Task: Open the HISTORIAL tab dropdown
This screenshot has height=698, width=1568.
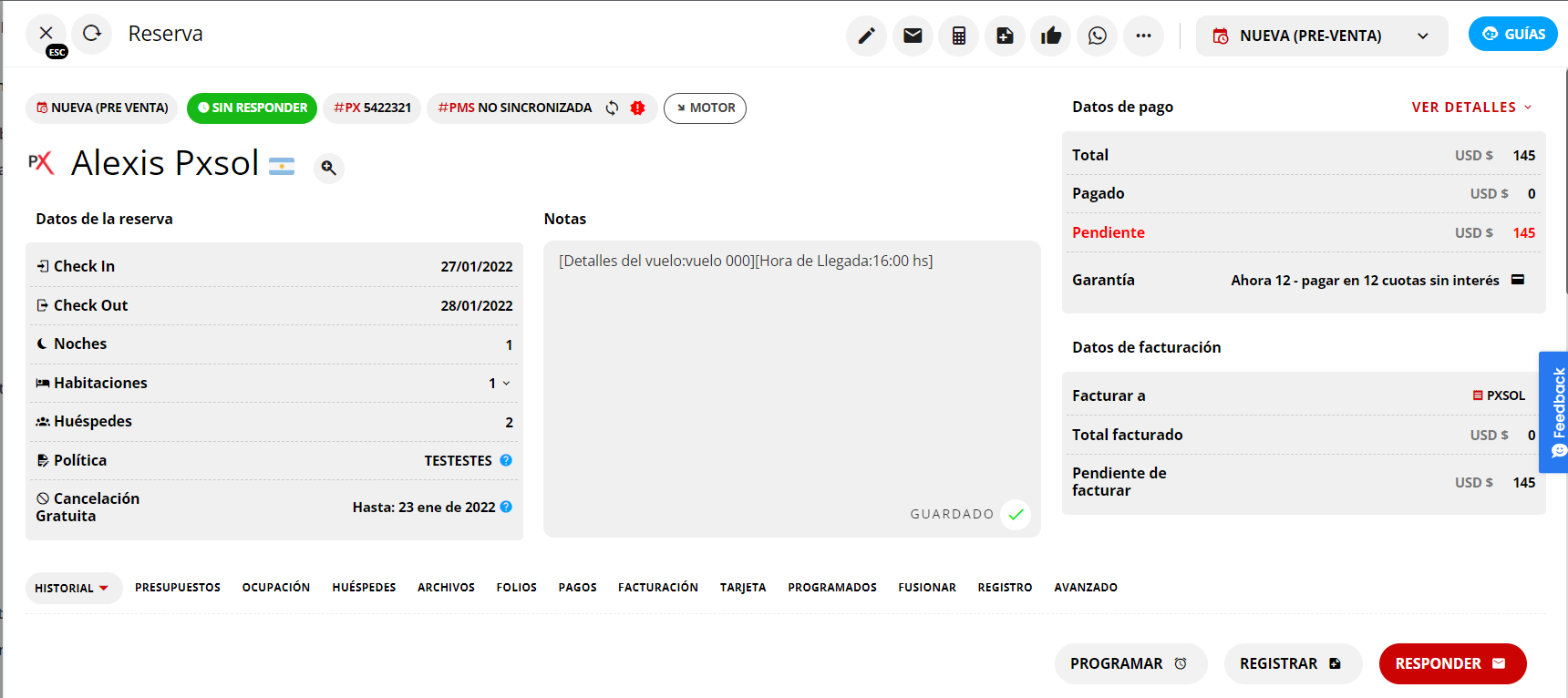Action: click(72, 588)
